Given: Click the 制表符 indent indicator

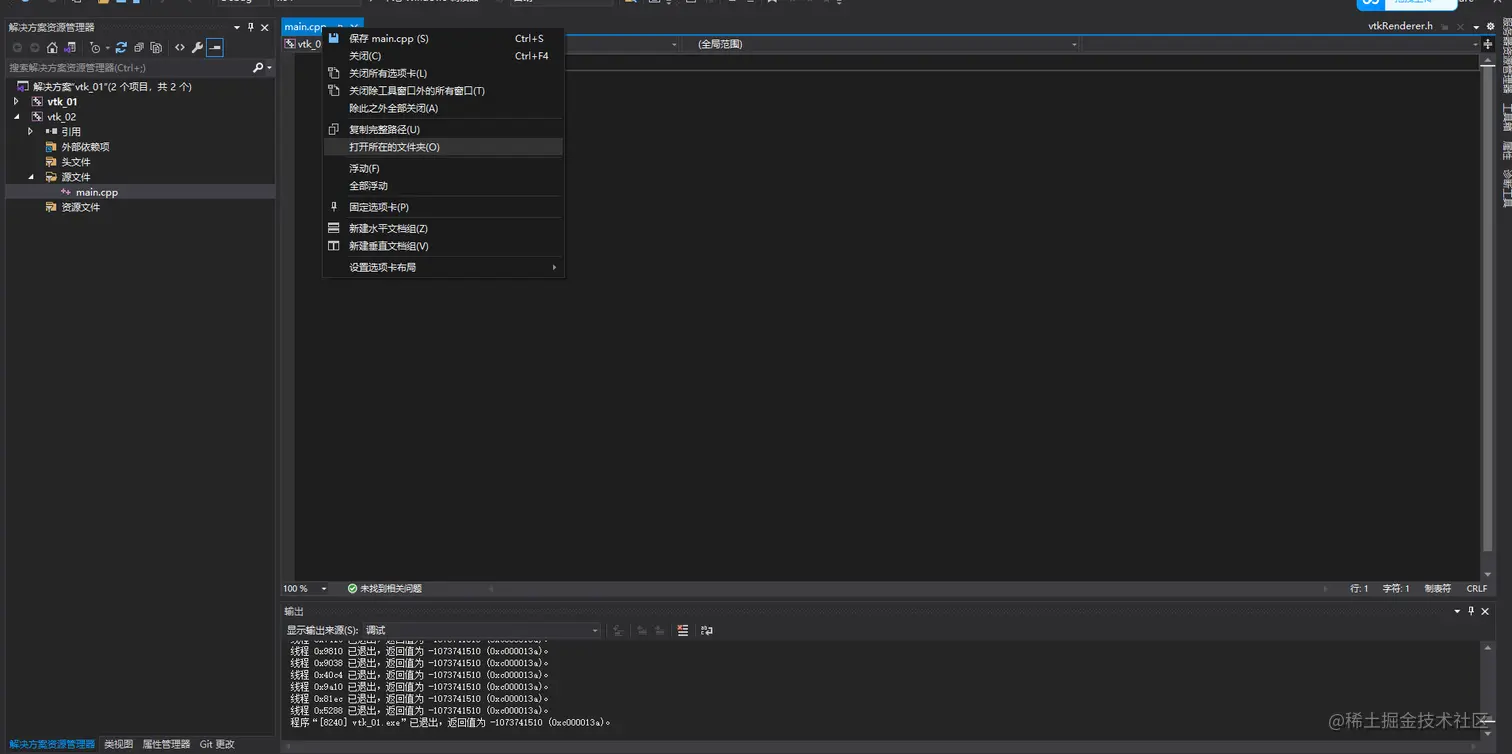Looking at the screenshot, I should pos(1437,589).
